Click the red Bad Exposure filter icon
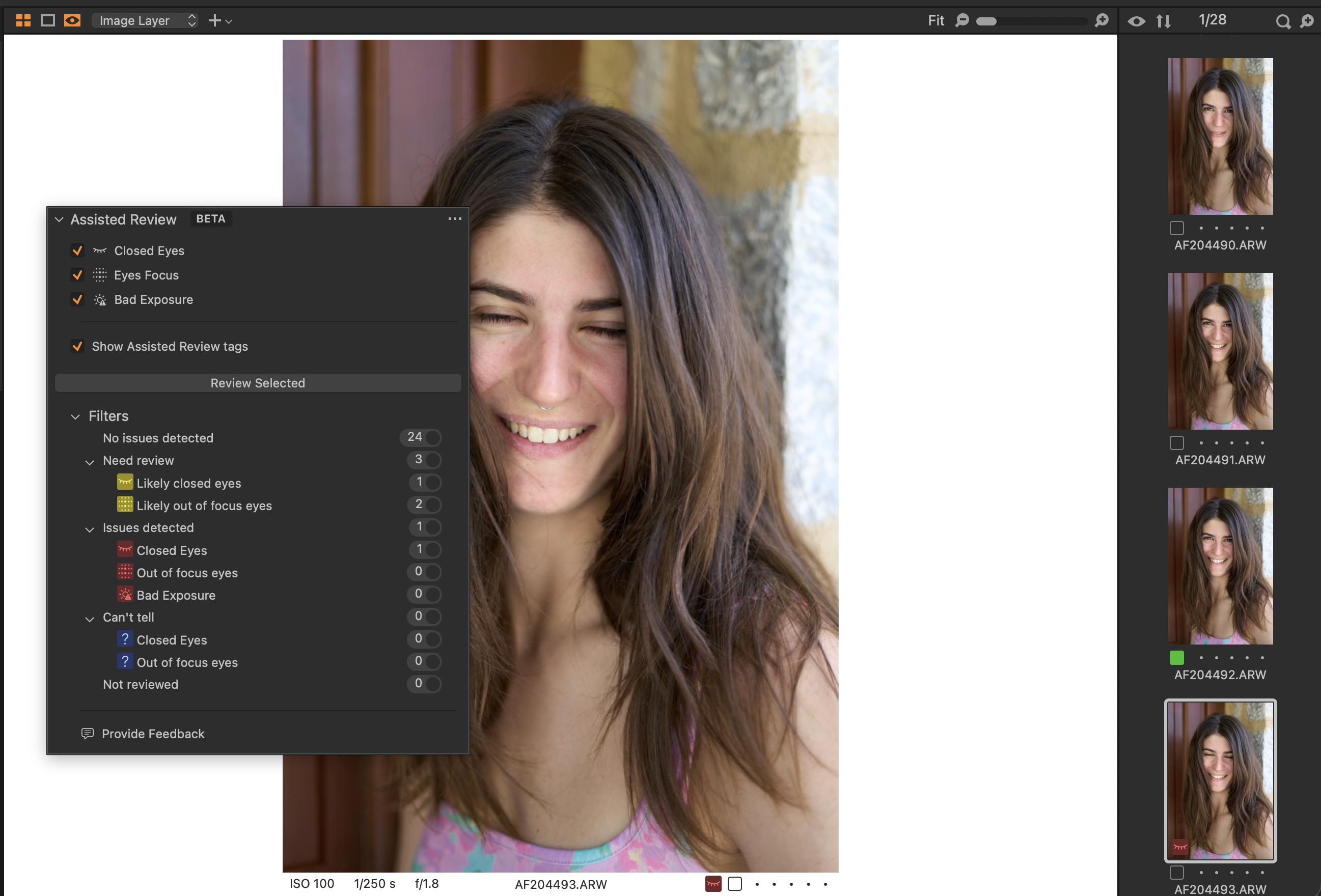 [125, 594]
